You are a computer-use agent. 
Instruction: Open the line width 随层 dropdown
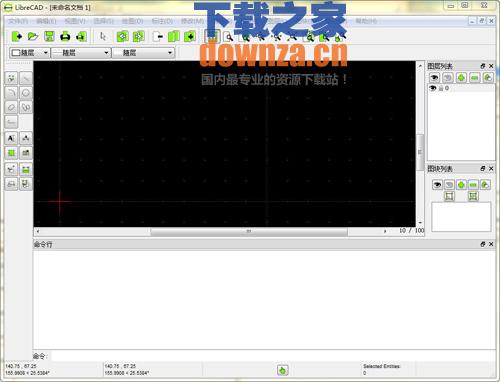(x=81, y=53)
